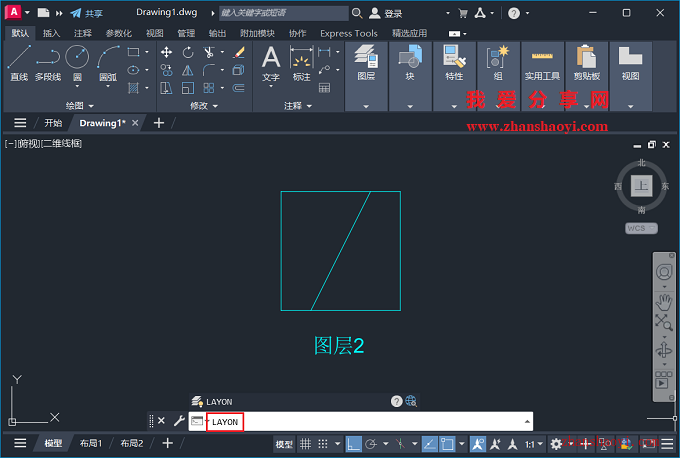Use the Mirror tool
The height and width of the screenshot is (458, 680).
click(x=188, y=70)
